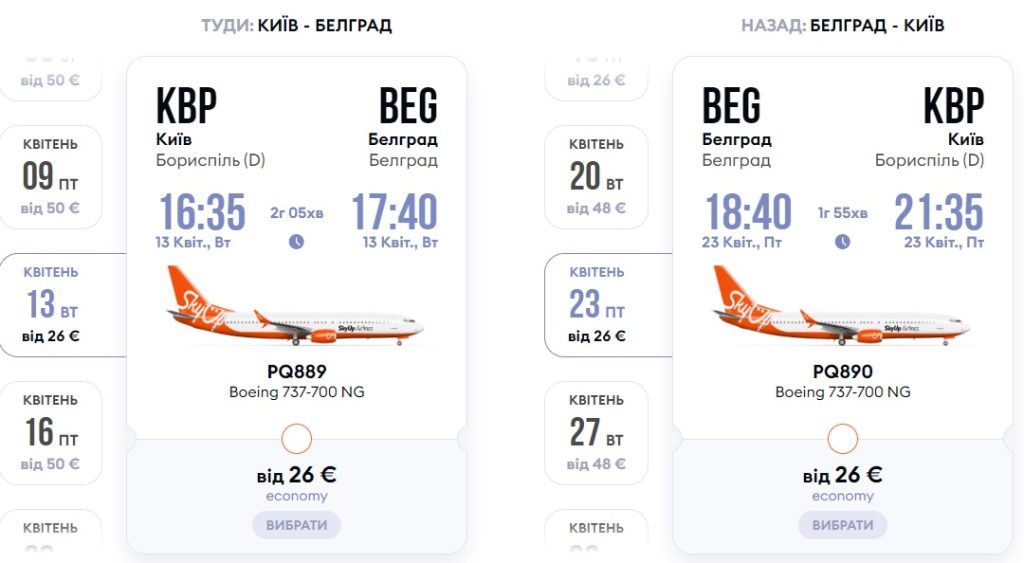Click the 21:35 arrival time
1024x563 pixels.
pos(938,213)
